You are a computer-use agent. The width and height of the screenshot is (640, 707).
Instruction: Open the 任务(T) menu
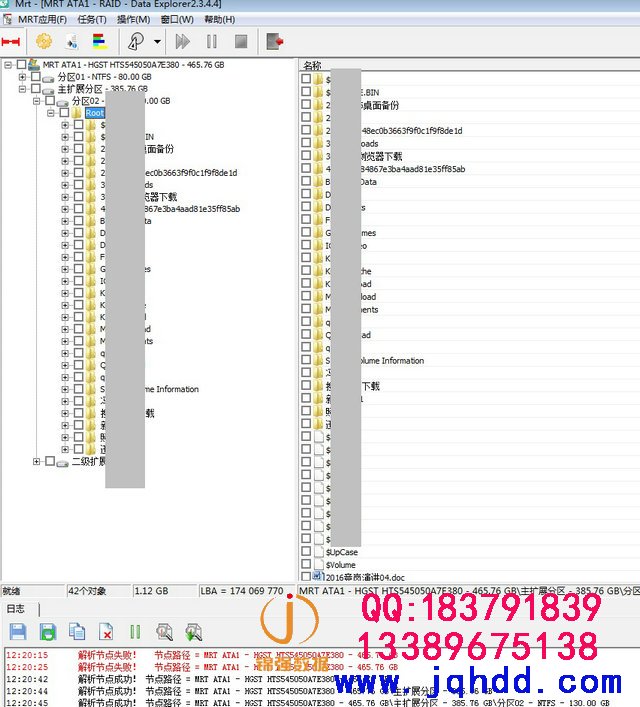pos(92,19)
